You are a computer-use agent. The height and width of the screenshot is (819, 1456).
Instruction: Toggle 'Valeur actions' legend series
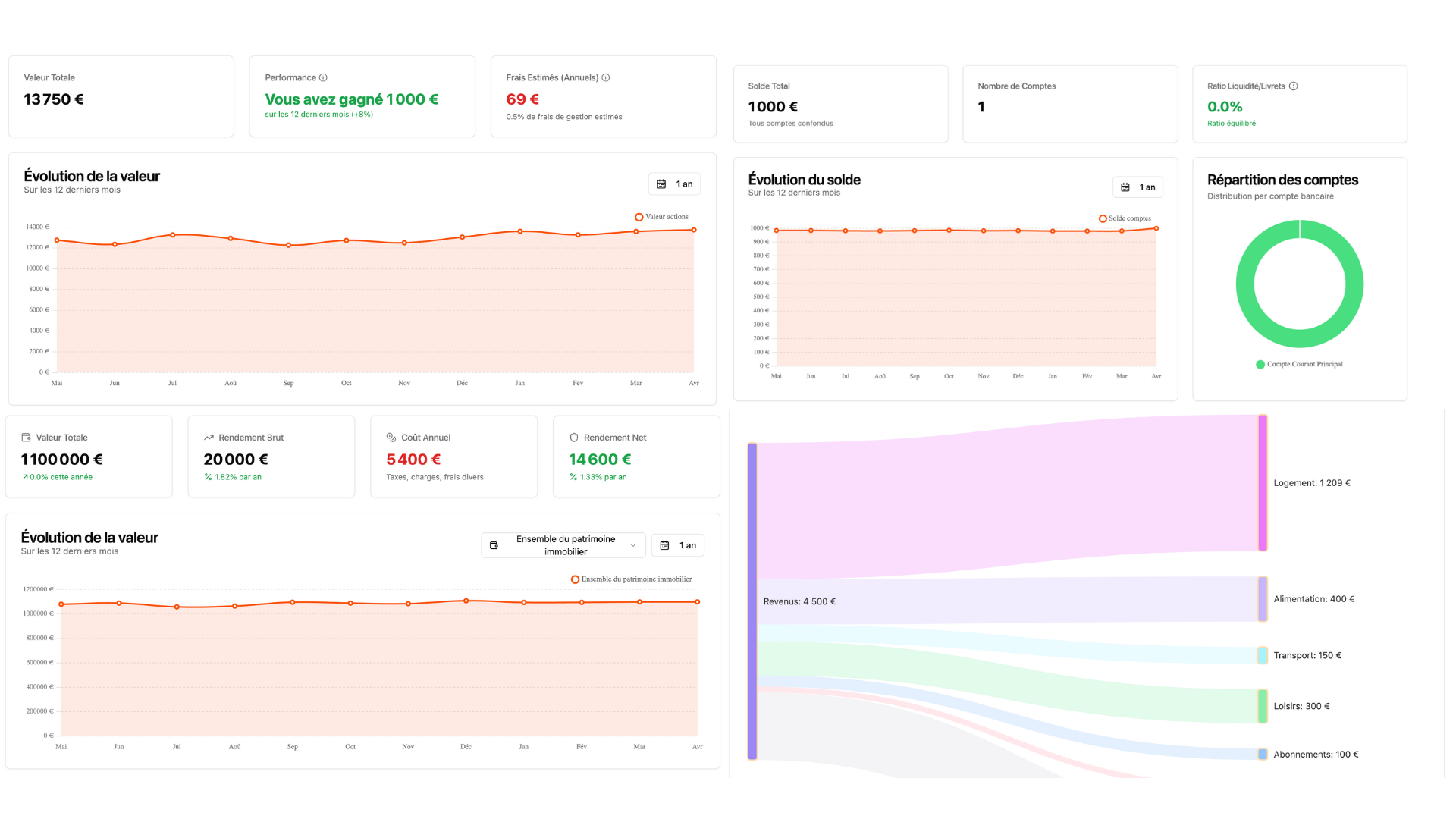point(661,217)
